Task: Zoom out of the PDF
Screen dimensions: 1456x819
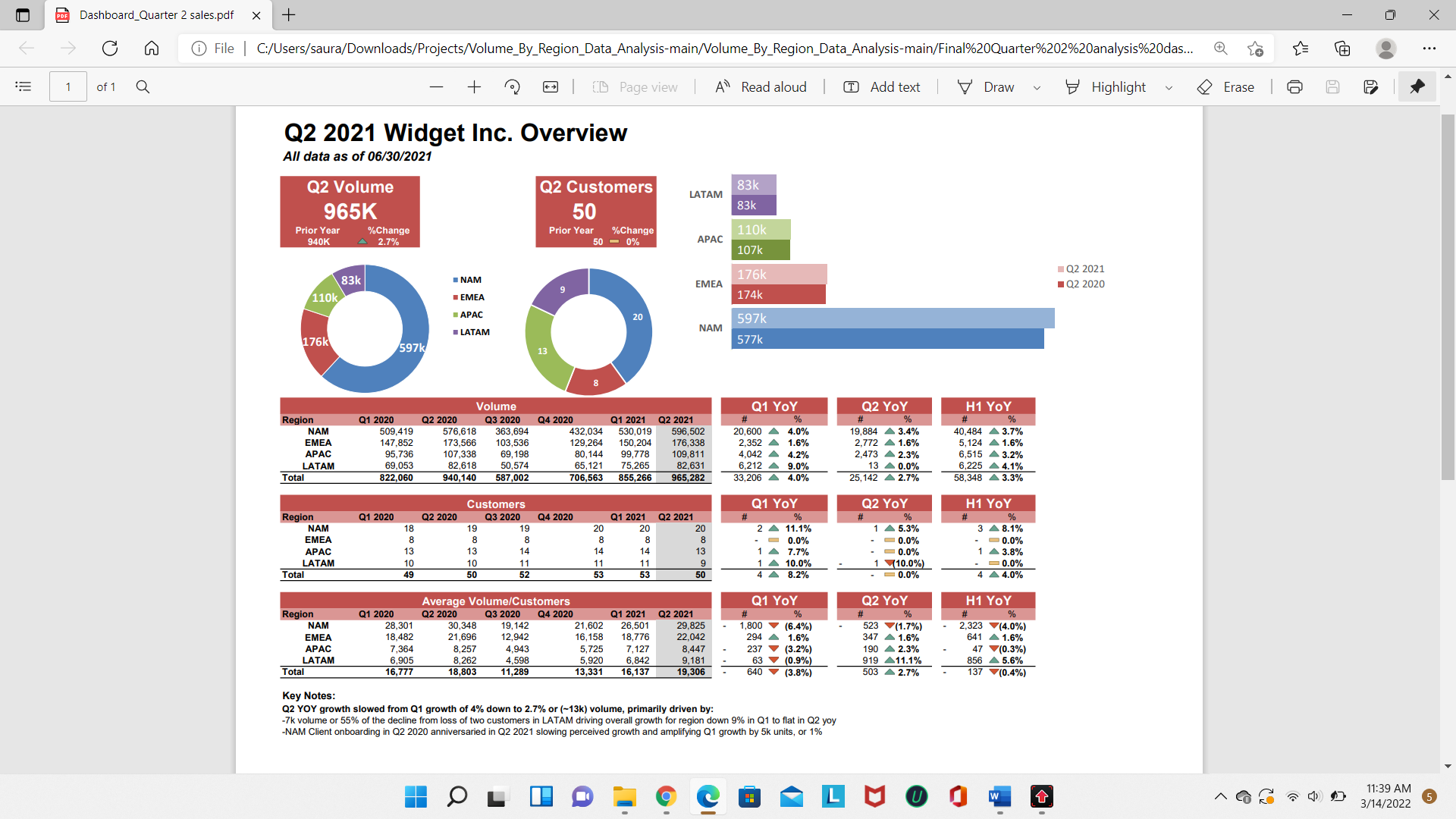Action: 437,86
